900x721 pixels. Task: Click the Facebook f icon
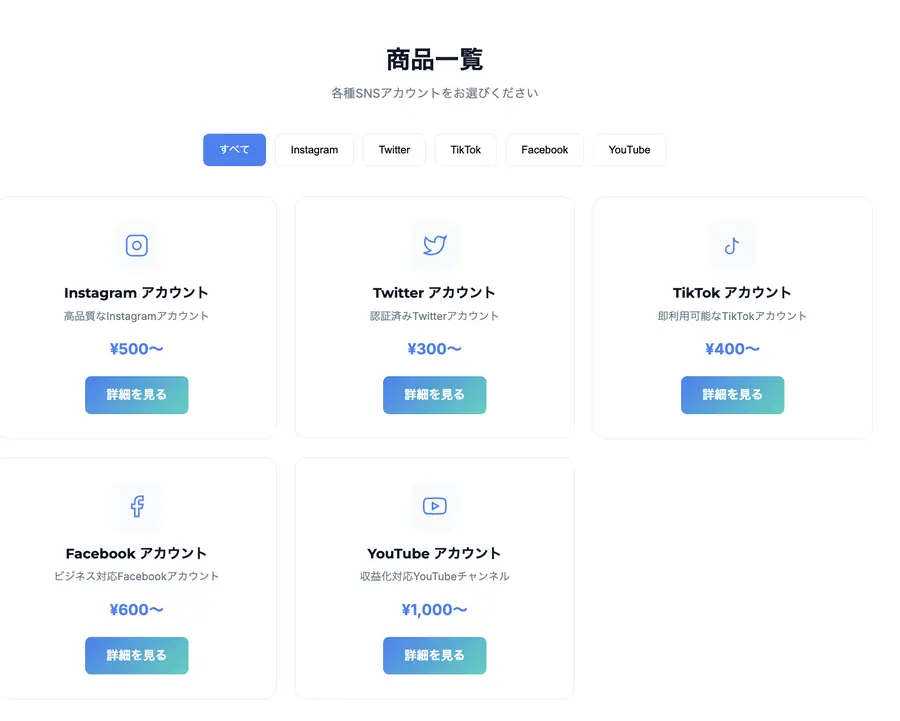[137, 506]
